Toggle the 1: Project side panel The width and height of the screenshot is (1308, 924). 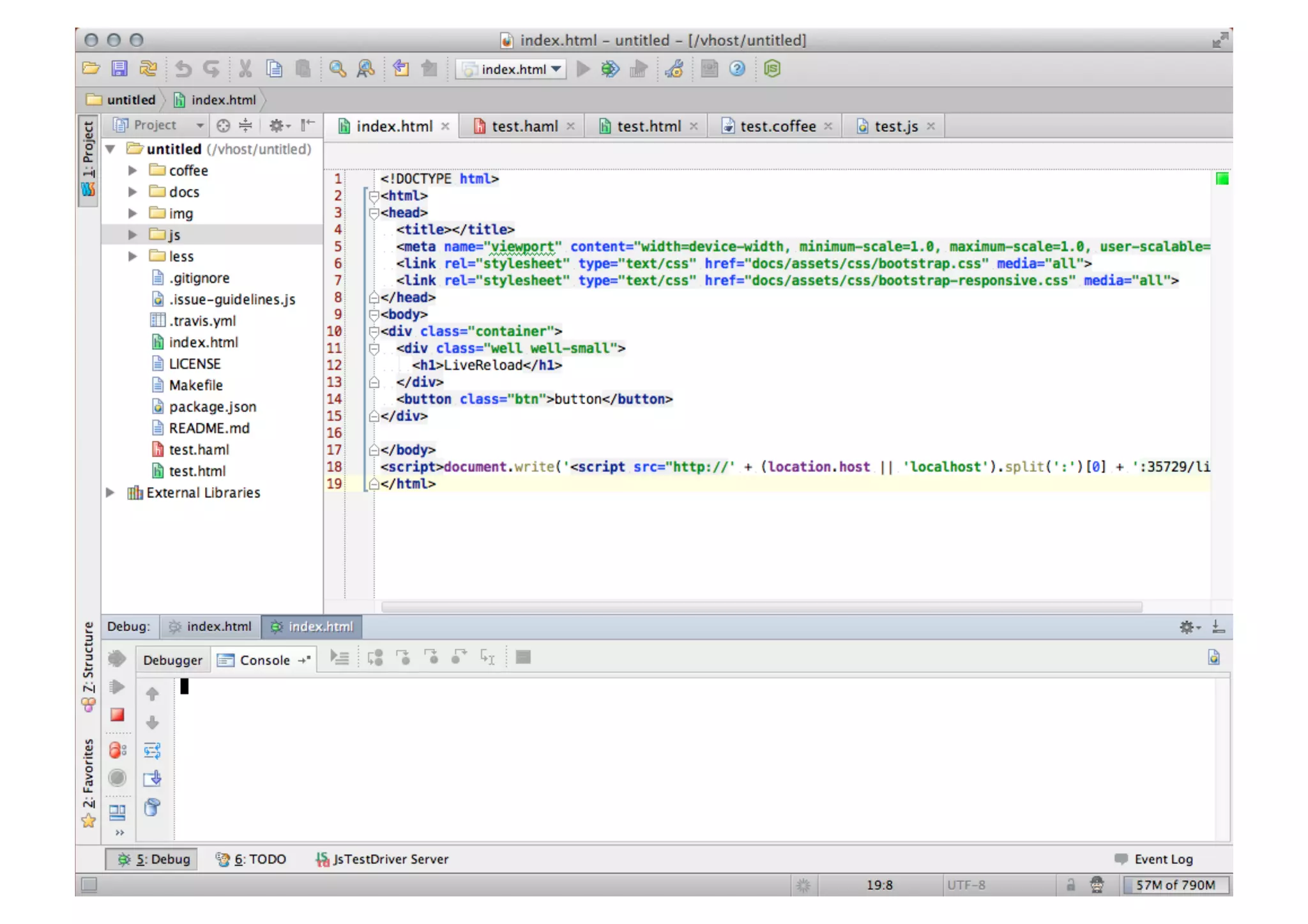[88, 159]
